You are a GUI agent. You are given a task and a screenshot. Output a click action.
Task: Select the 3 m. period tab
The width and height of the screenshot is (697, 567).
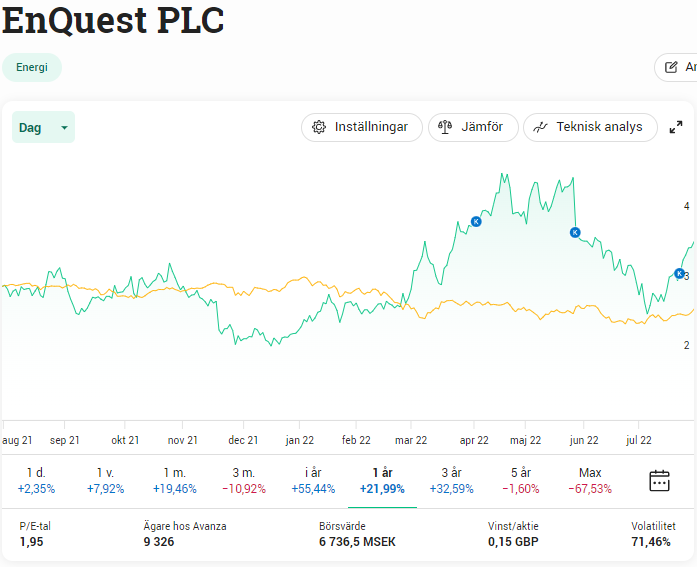(x=244, y=481)
